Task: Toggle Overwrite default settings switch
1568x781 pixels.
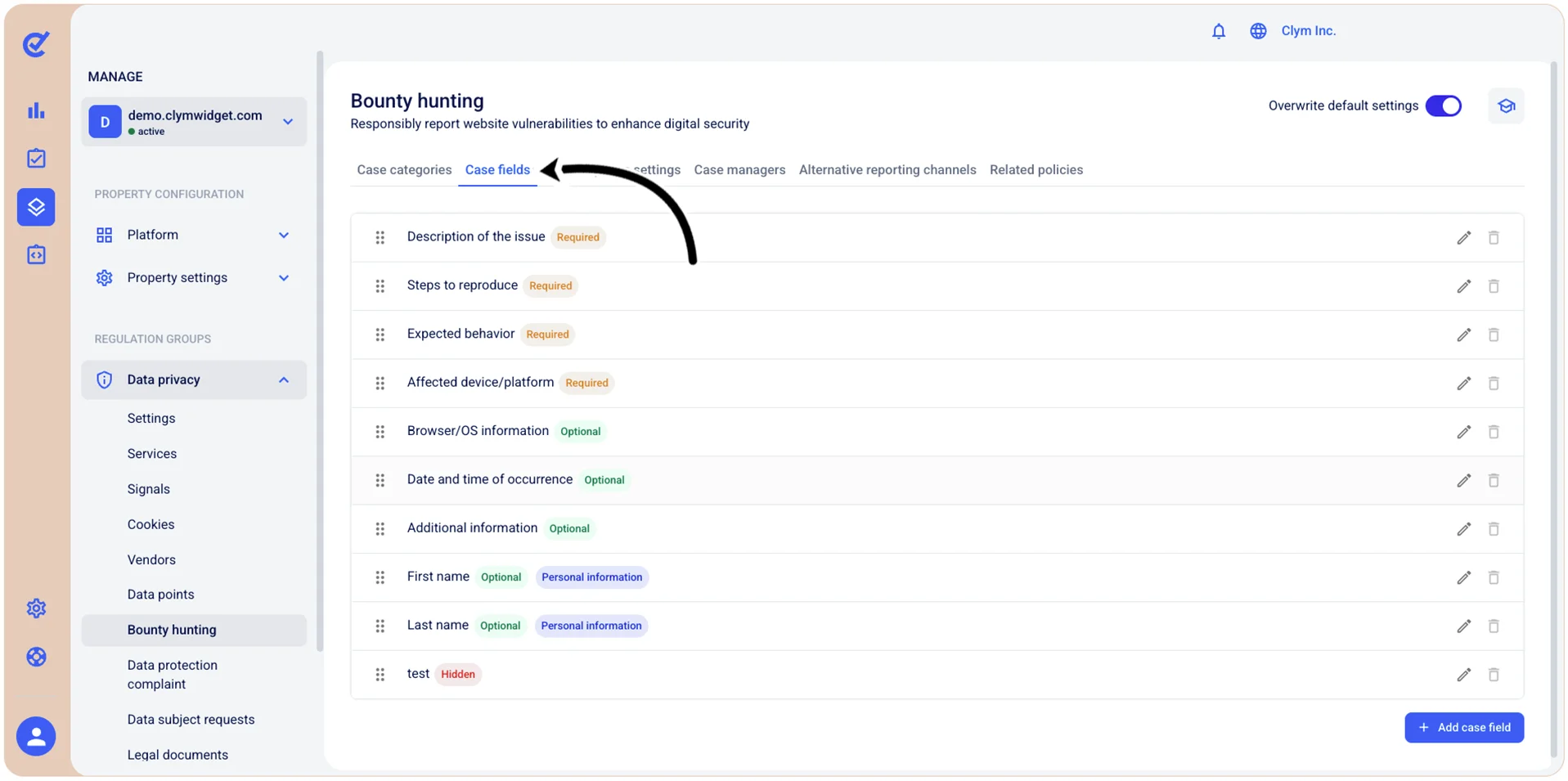Action: 1443,106
